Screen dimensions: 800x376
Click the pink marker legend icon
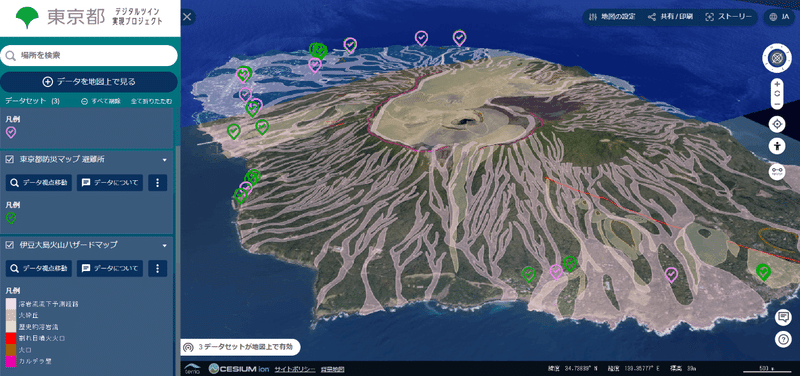pos(11,133)
